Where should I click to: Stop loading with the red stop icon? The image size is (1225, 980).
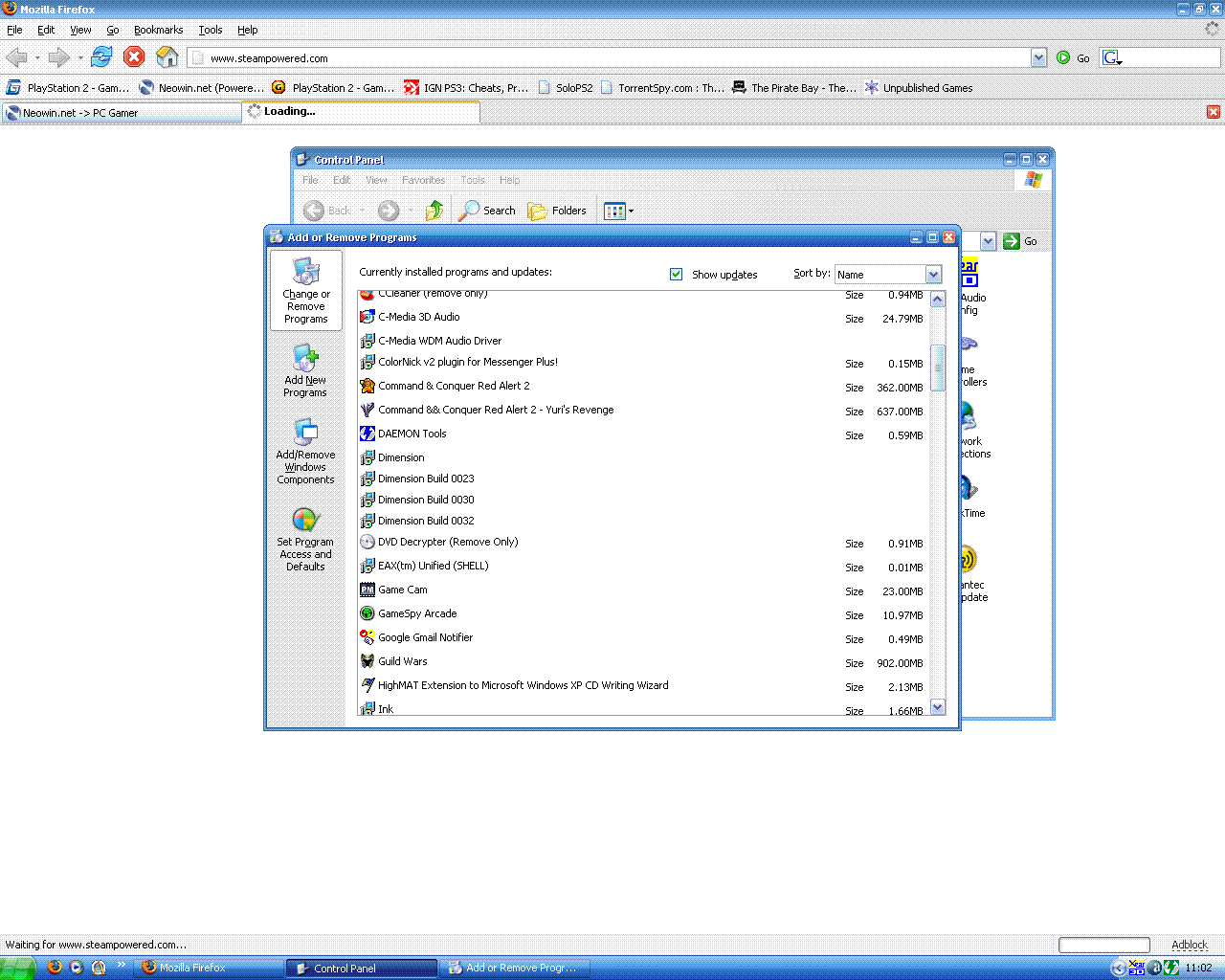pos(135,57)
